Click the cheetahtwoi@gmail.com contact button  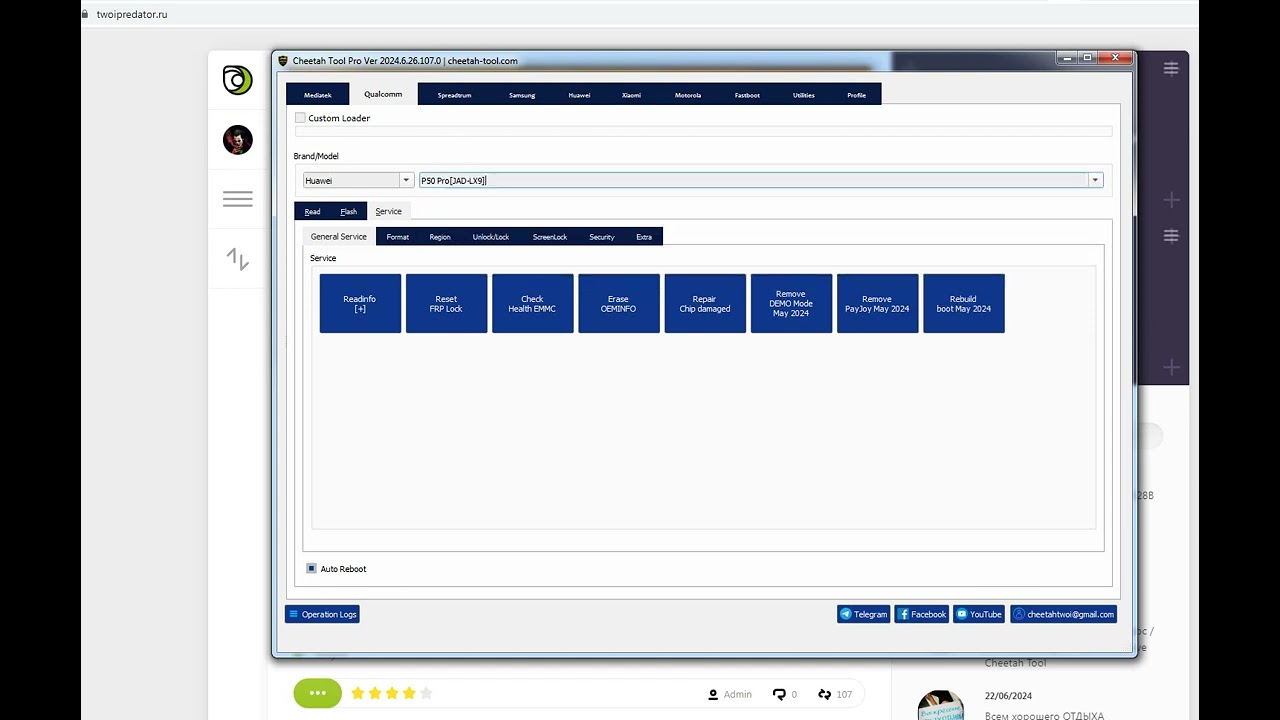(x=1063, y=614)
